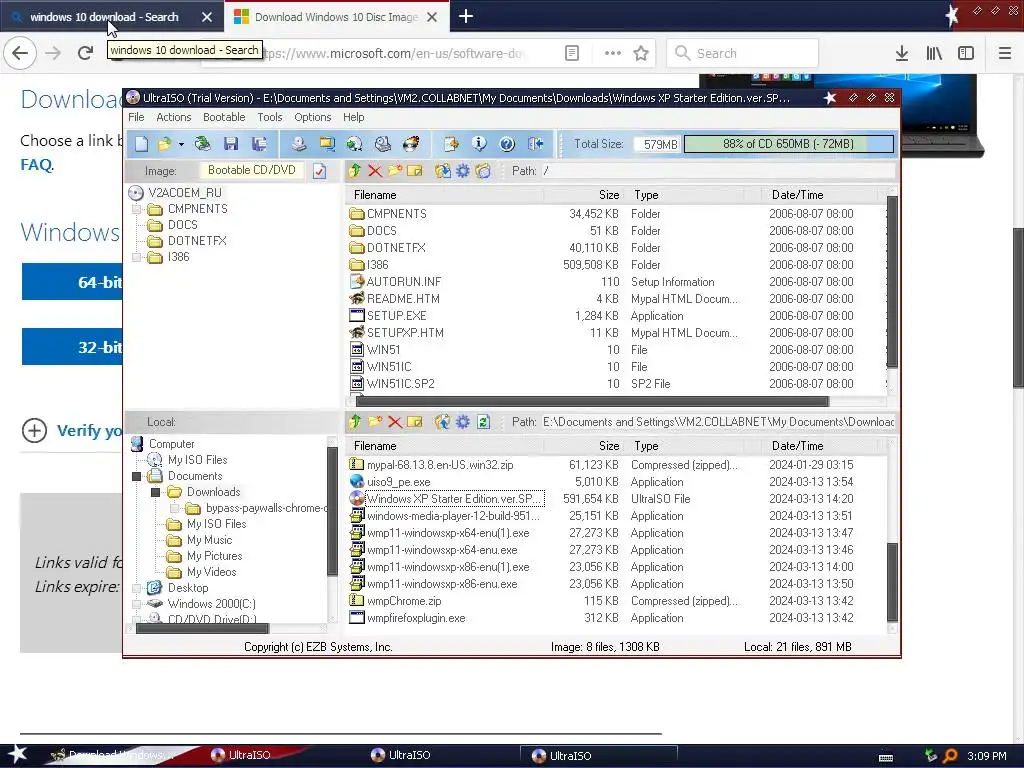The image size is (1024, 768).
Task: Toggle Firefox reader view icon in address bar
Action: pos(571,54)
